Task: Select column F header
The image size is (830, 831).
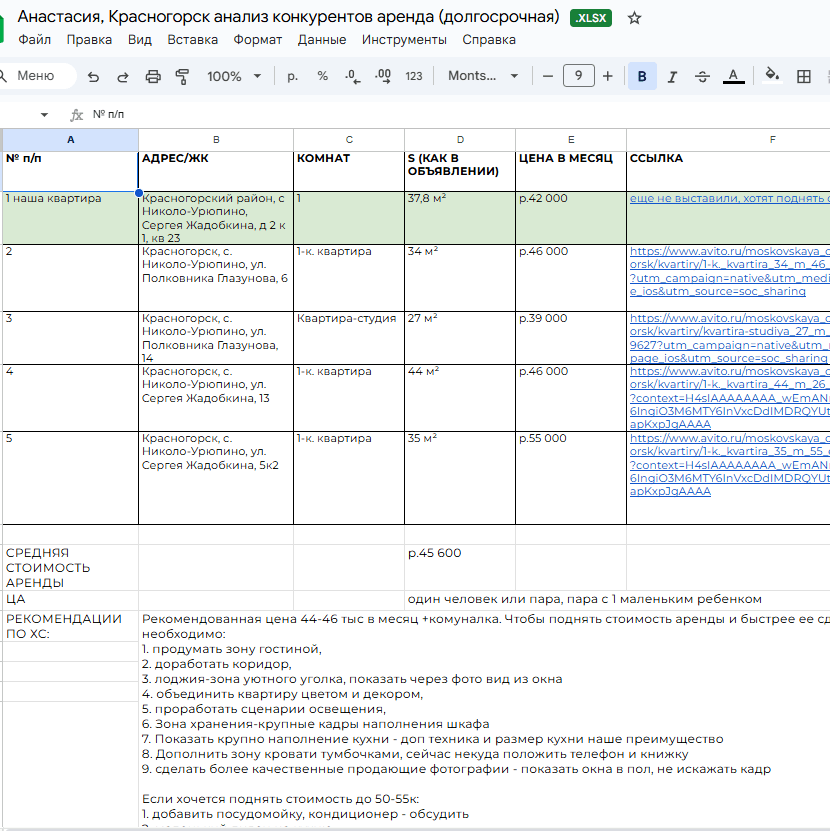Action: point(728,140)
